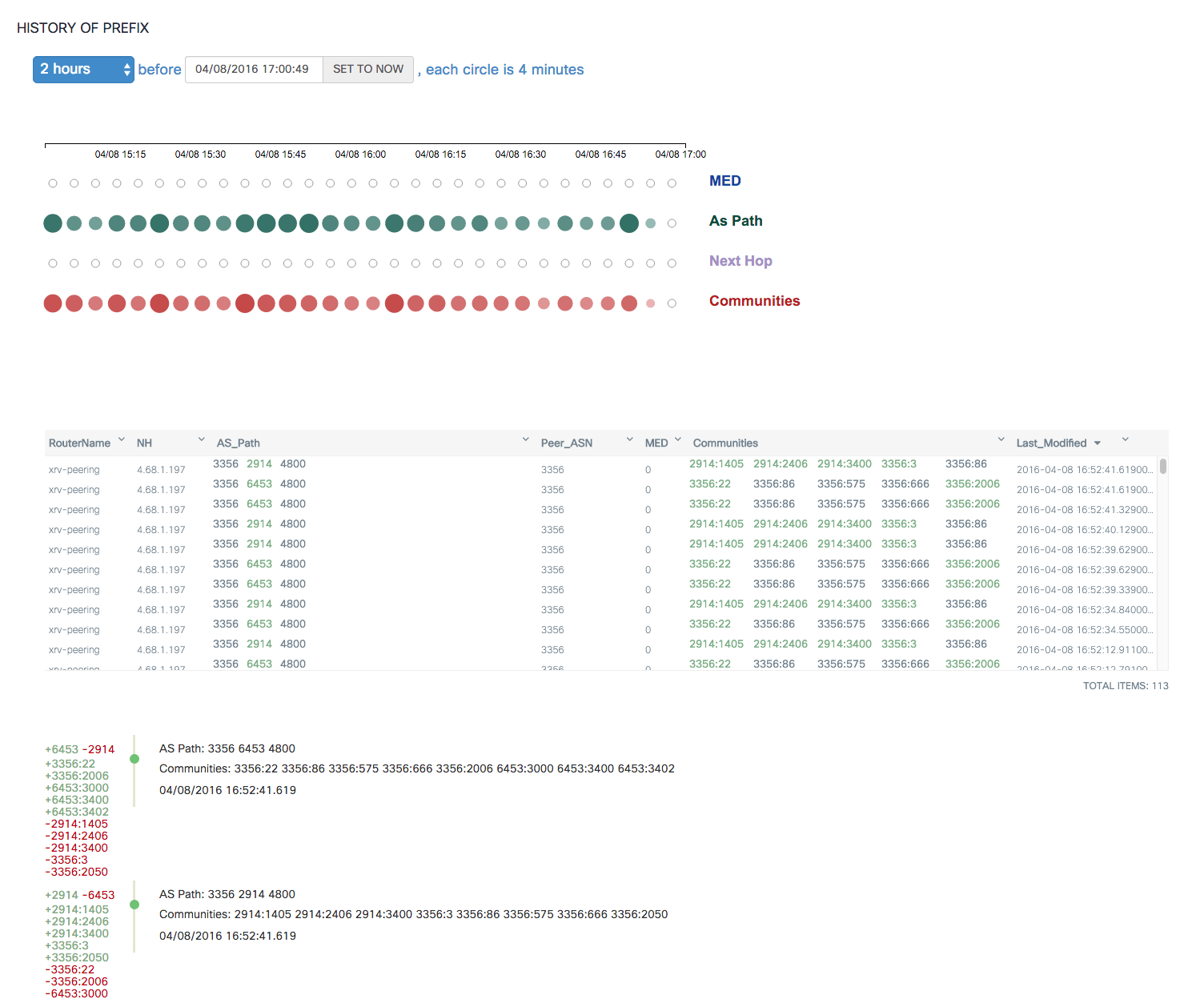The width and height of the screenshot is (1204, 999).
Task: Click the 'AS Path: 3356 2914 4800' line
Action: pyautogui.click(x=227, y=895)
